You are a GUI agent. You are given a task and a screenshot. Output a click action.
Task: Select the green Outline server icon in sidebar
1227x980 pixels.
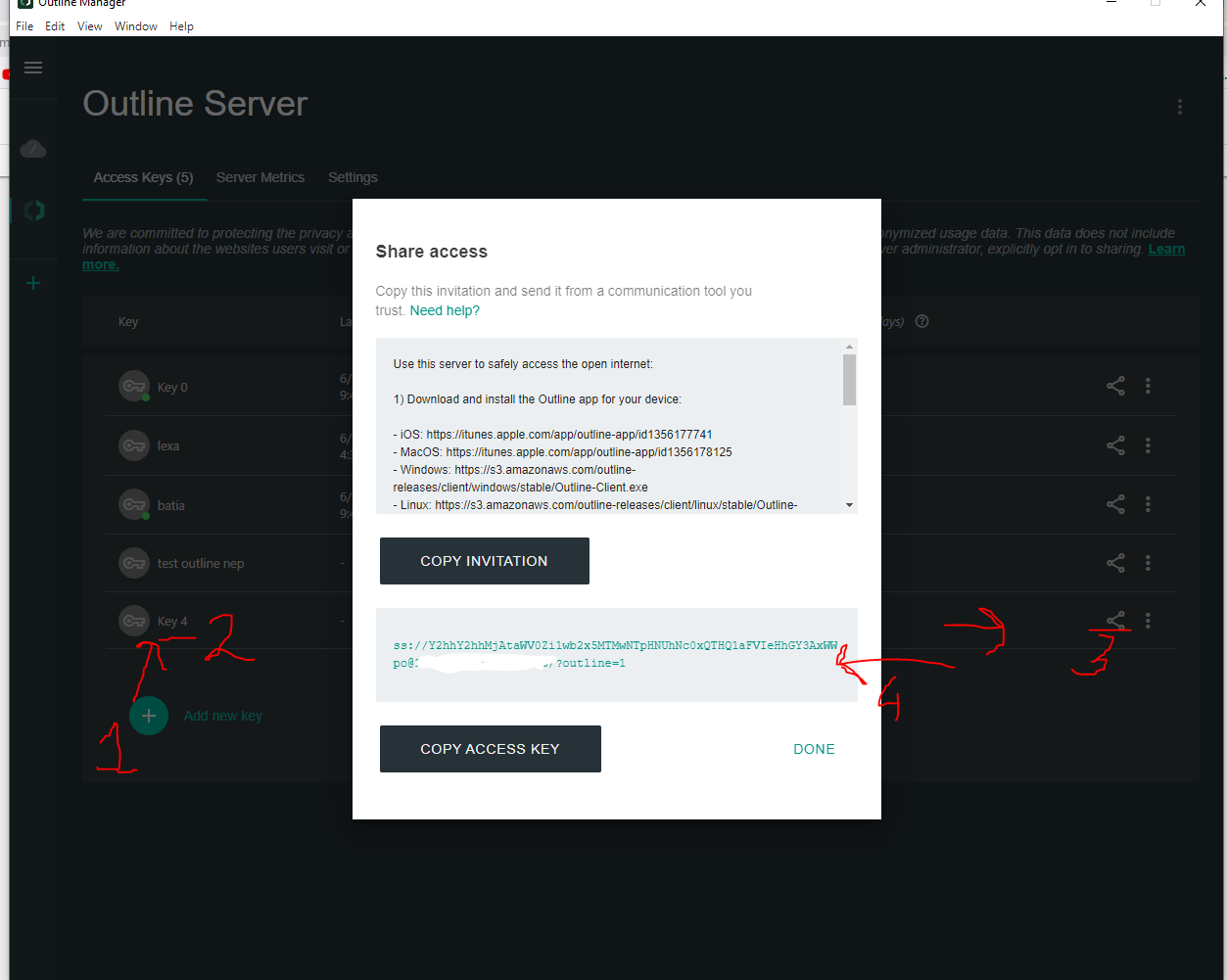pos(34,210)
